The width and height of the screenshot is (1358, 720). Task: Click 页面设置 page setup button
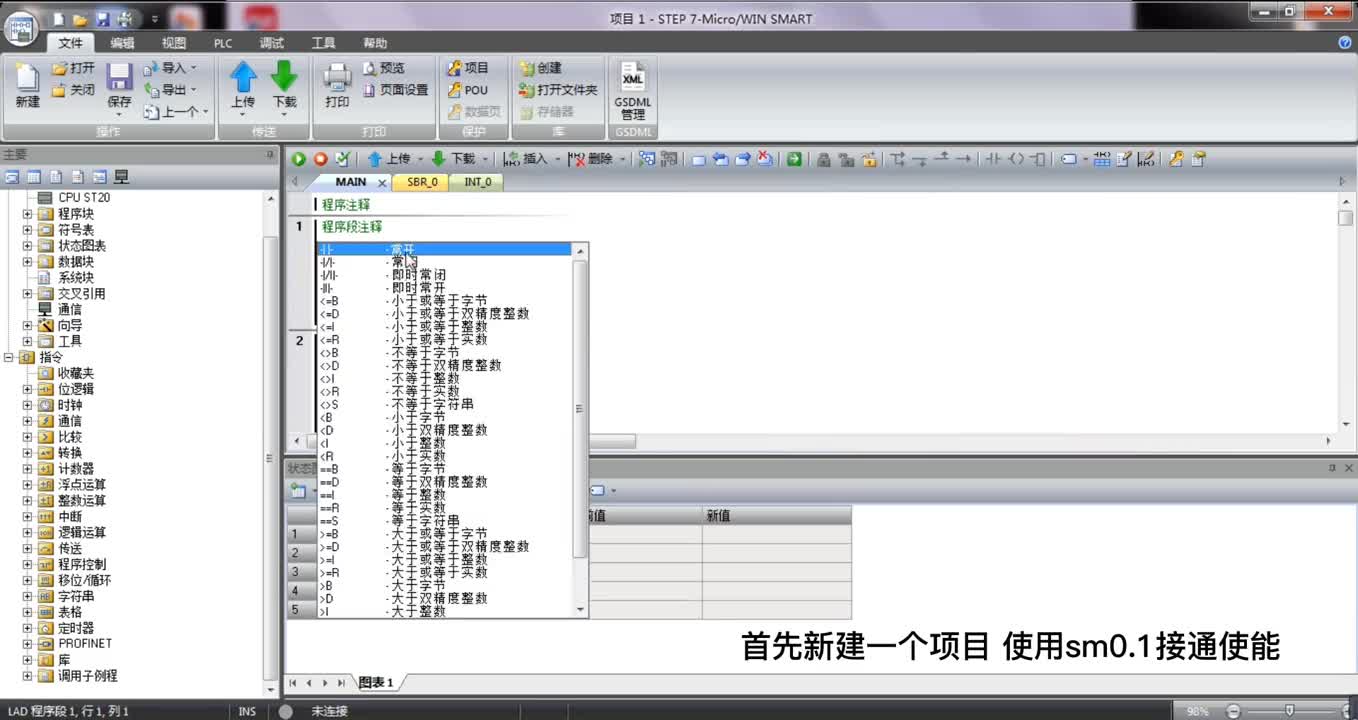[396, 90]
